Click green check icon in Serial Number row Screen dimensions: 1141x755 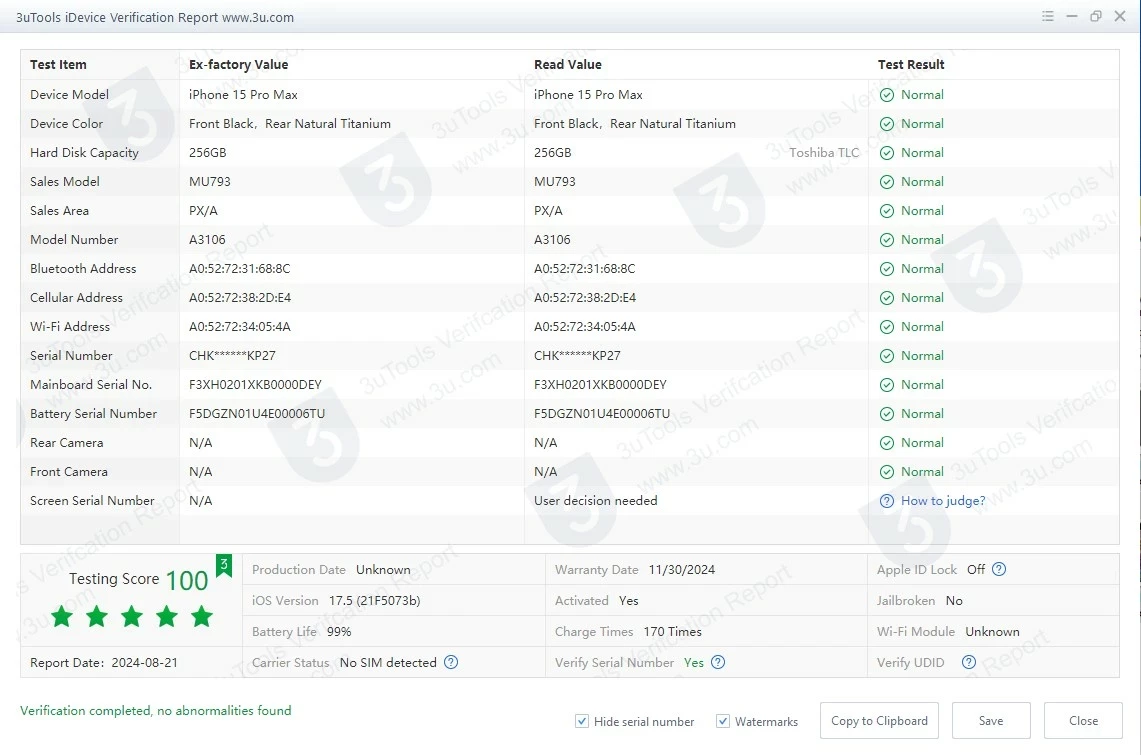(886, 356)
